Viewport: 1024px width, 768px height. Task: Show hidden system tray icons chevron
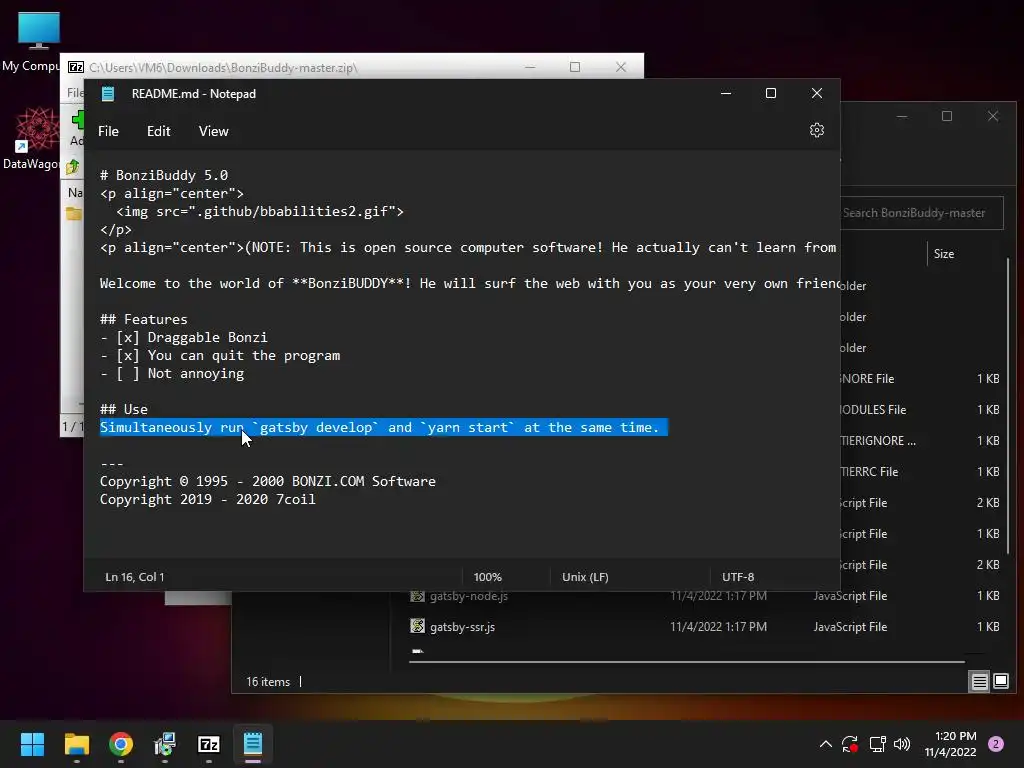(x=825, y=744)
